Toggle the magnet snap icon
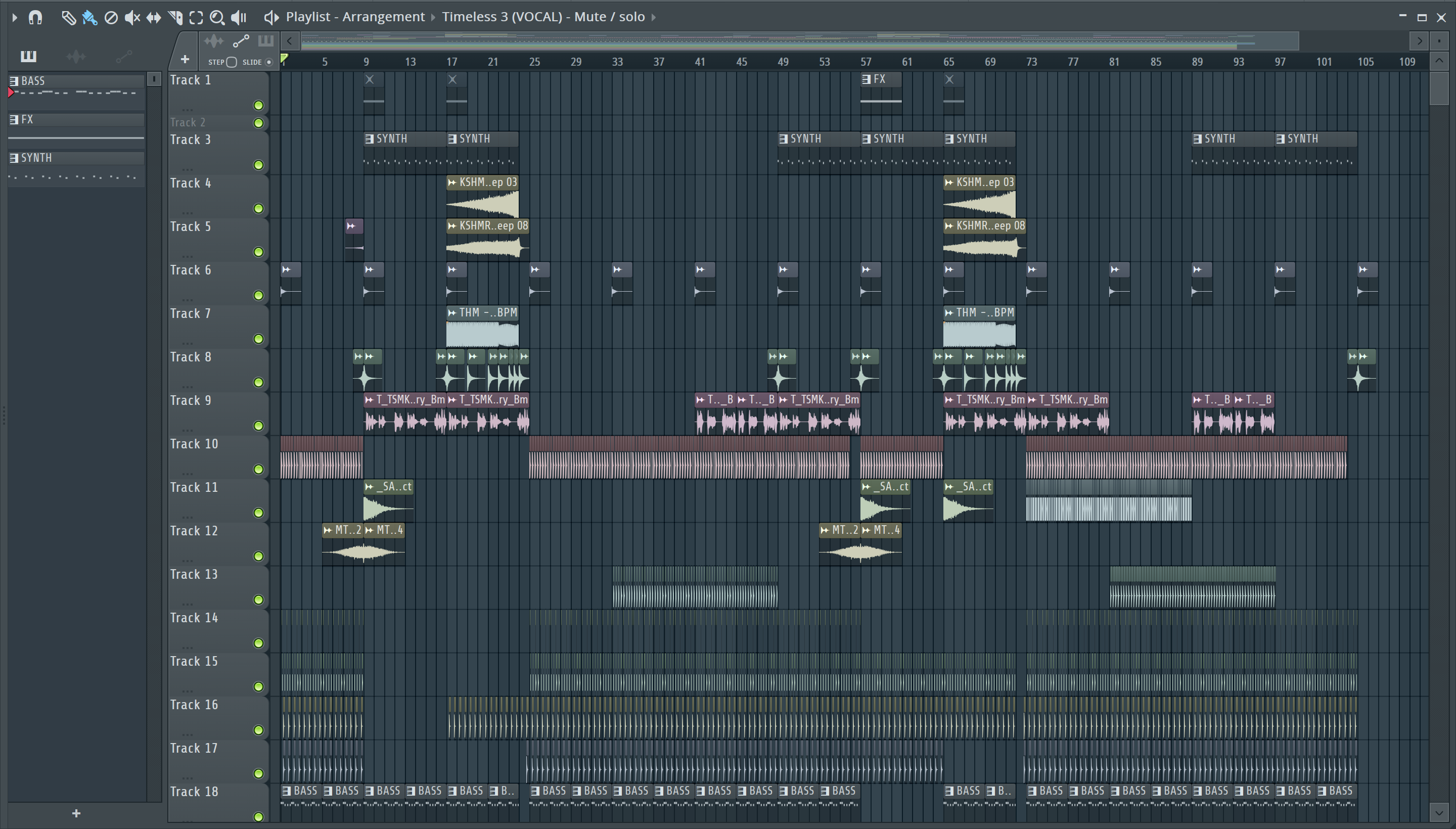This screenshot has height=829, width=1456. tap(35, 18)
